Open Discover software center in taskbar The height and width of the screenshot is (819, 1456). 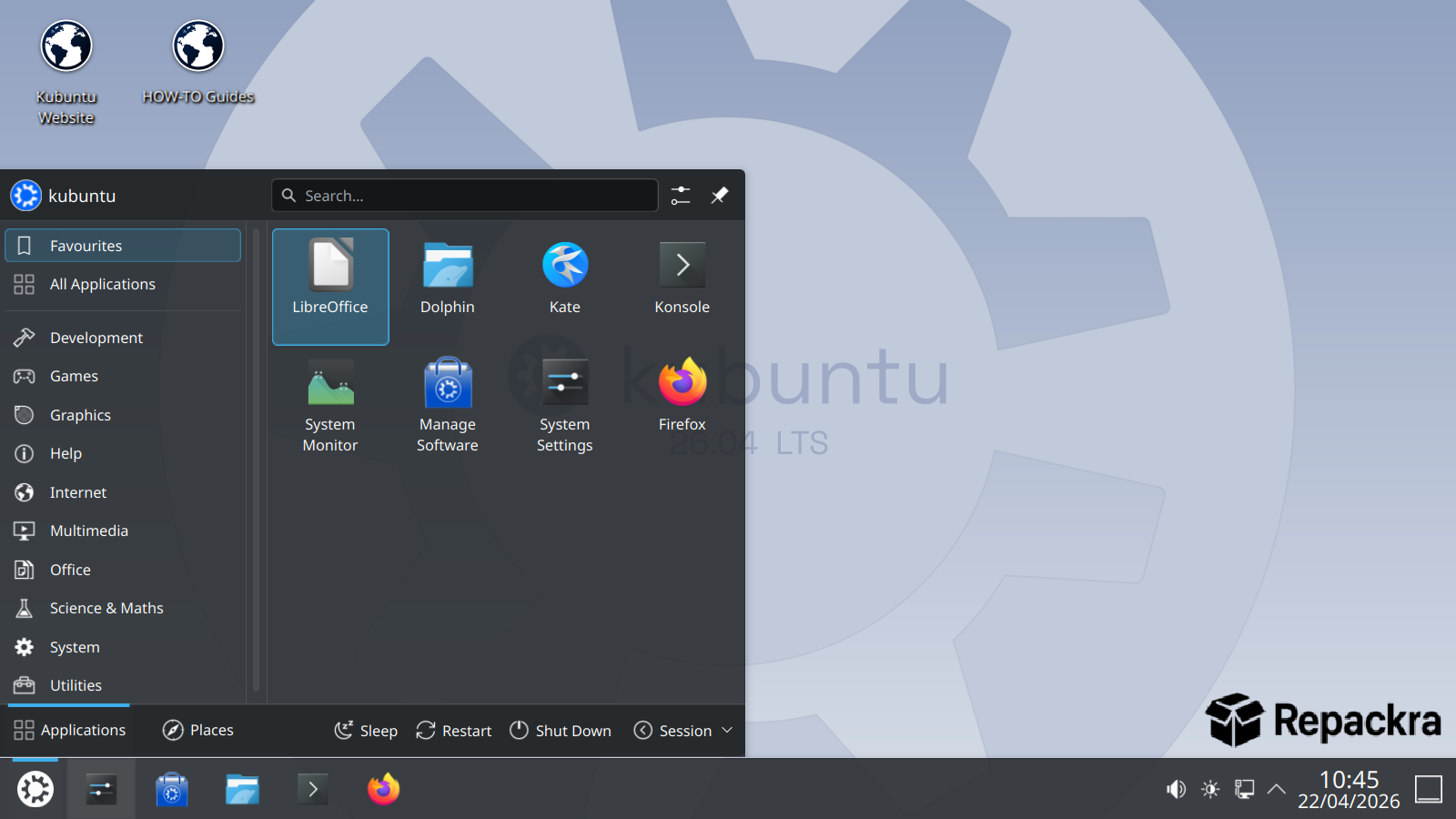click(172, 789)
